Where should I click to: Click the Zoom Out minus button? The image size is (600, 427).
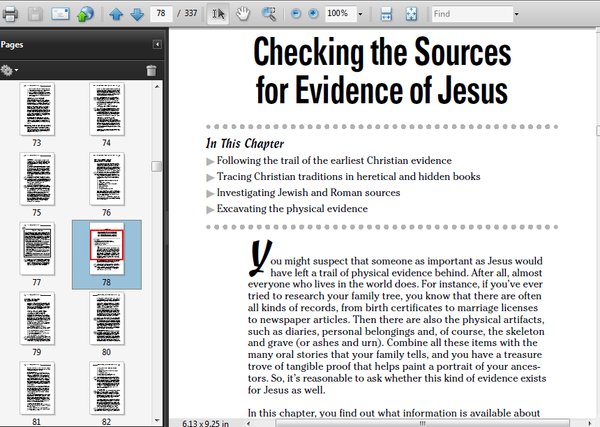(296, 14)
